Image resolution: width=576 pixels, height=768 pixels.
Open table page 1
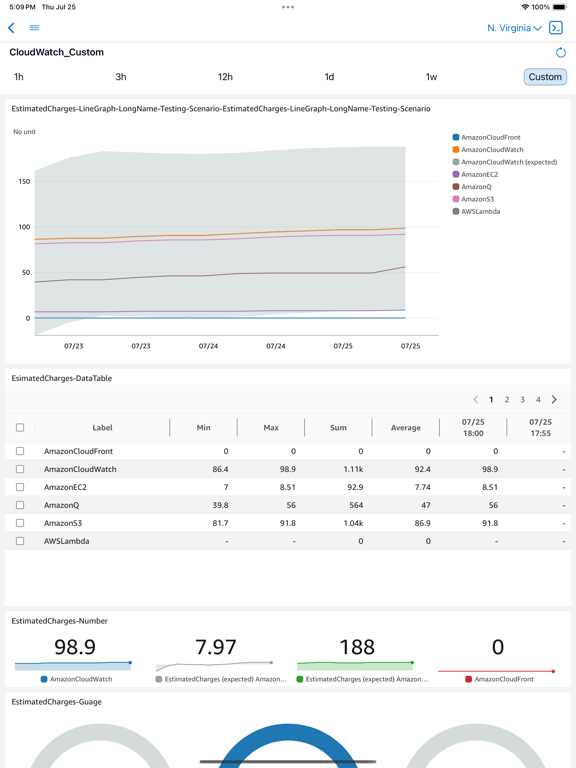[491, 400]
